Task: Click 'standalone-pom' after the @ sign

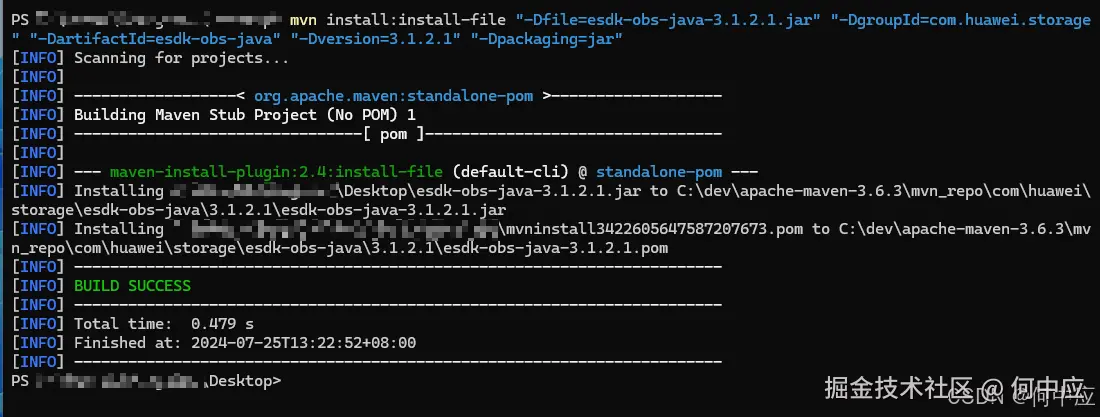Action: 659,172
